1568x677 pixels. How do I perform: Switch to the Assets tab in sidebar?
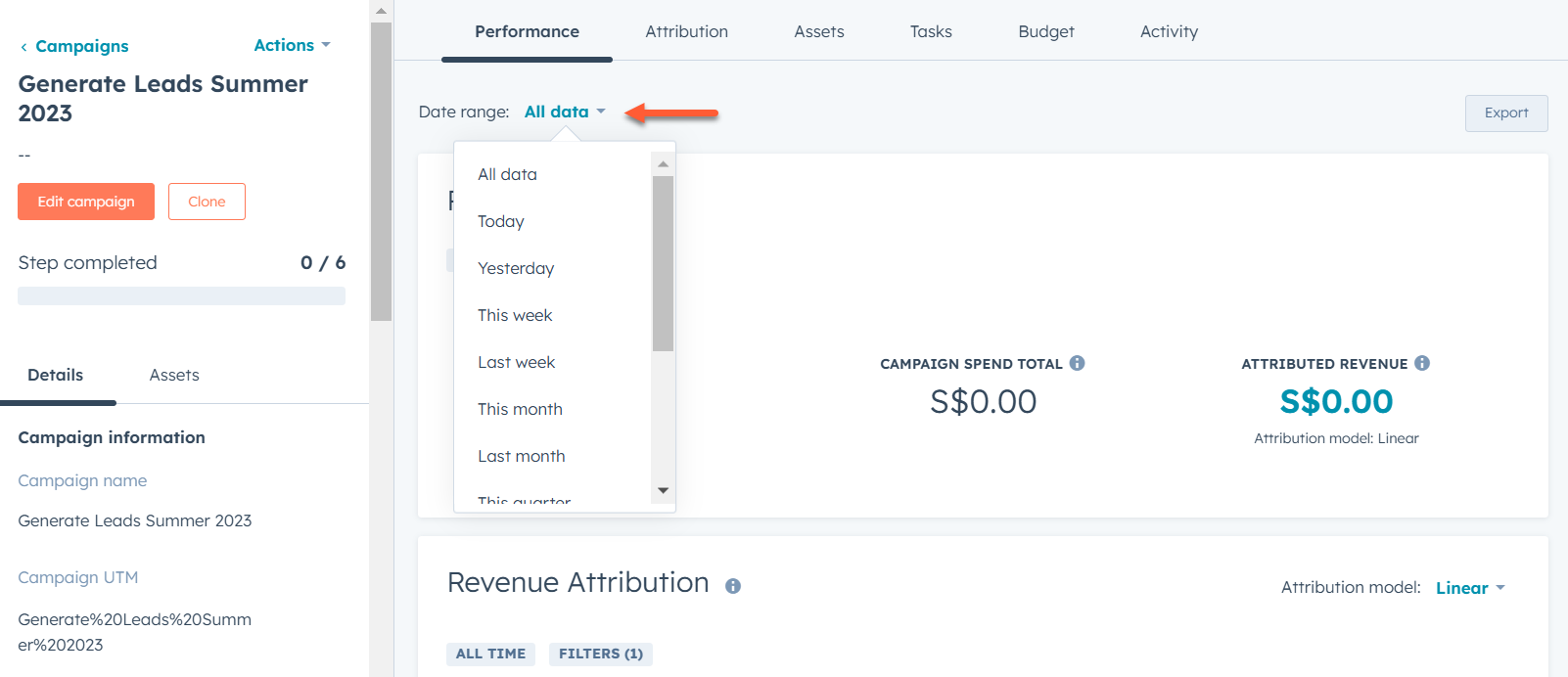point(174,375)
